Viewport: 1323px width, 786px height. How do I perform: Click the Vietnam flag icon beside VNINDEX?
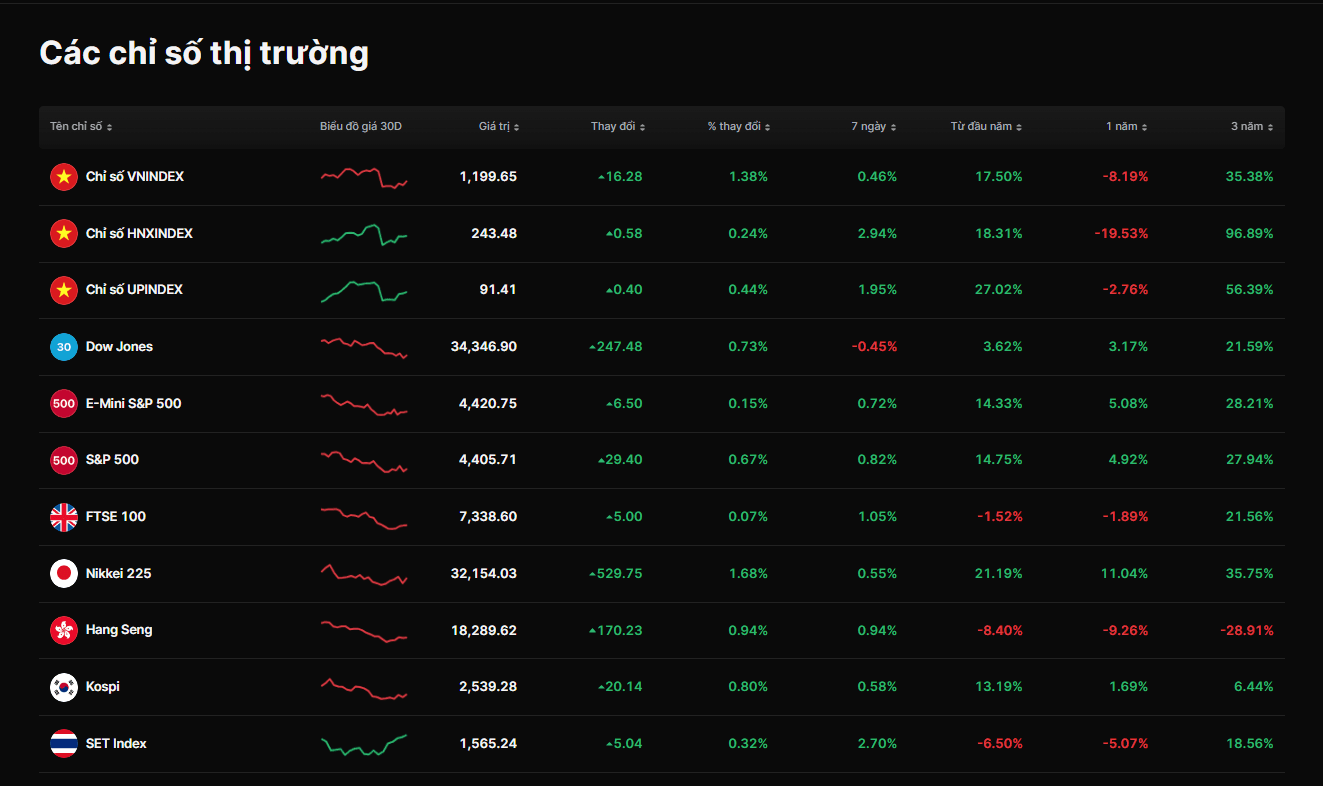[x=64, y=177]
